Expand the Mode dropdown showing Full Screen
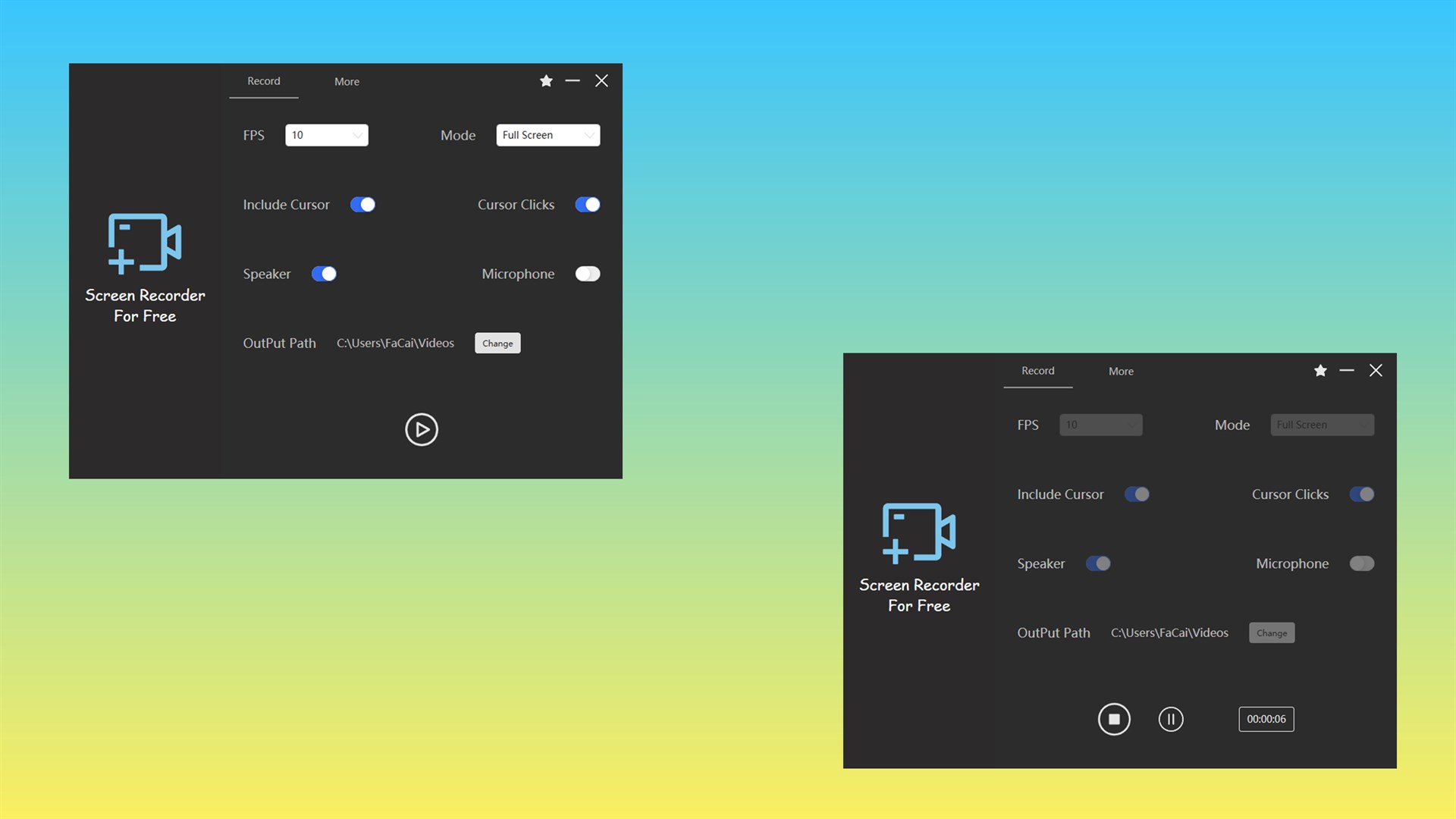1456x819 pixels. point(548,135)
